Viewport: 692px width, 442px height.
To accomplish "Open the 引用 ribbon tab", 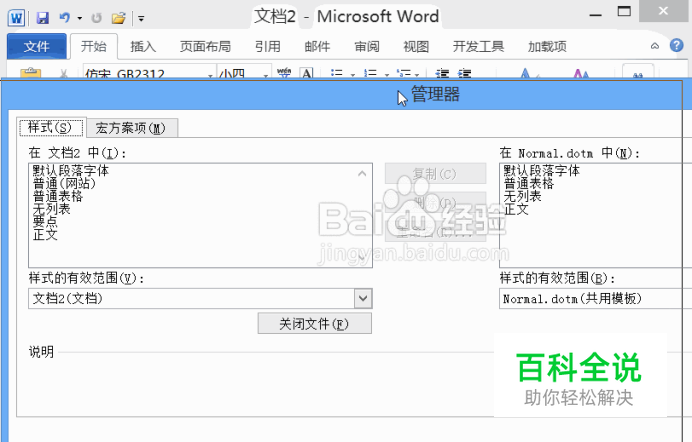I will [267, 46].
